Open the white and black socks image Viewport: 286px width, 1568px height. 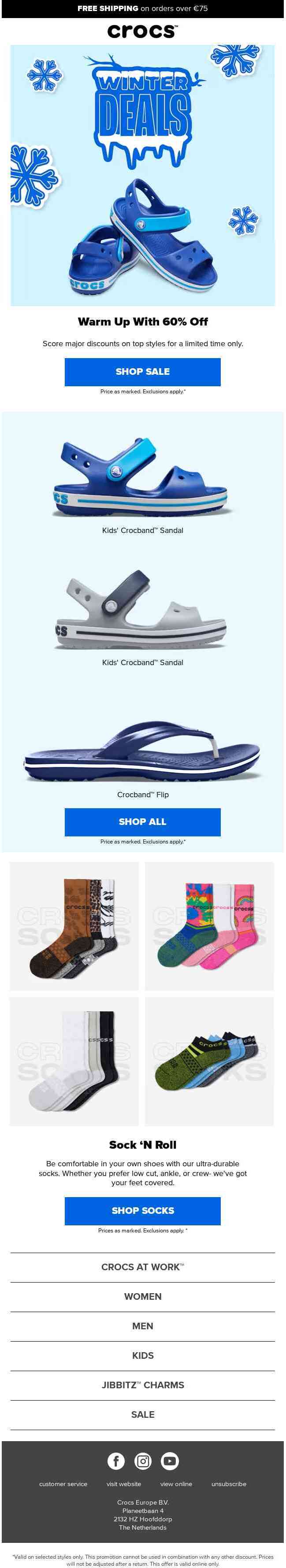tap(74, 1061)
